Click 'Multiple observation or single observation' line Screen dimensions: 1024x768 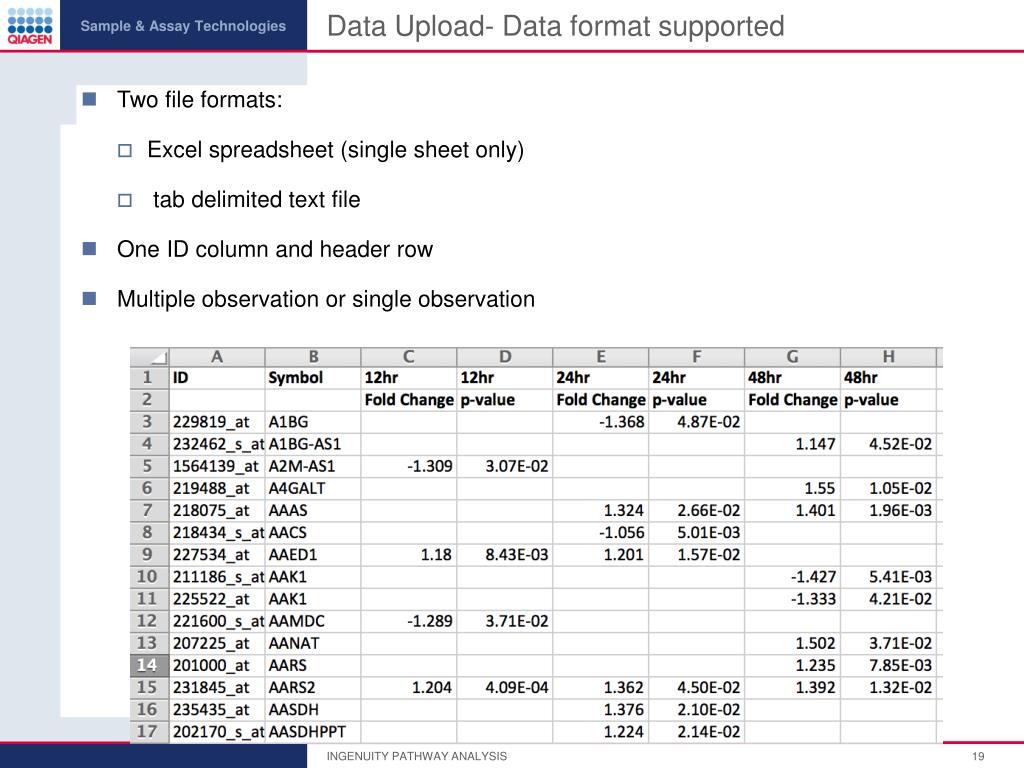(326, 299)
